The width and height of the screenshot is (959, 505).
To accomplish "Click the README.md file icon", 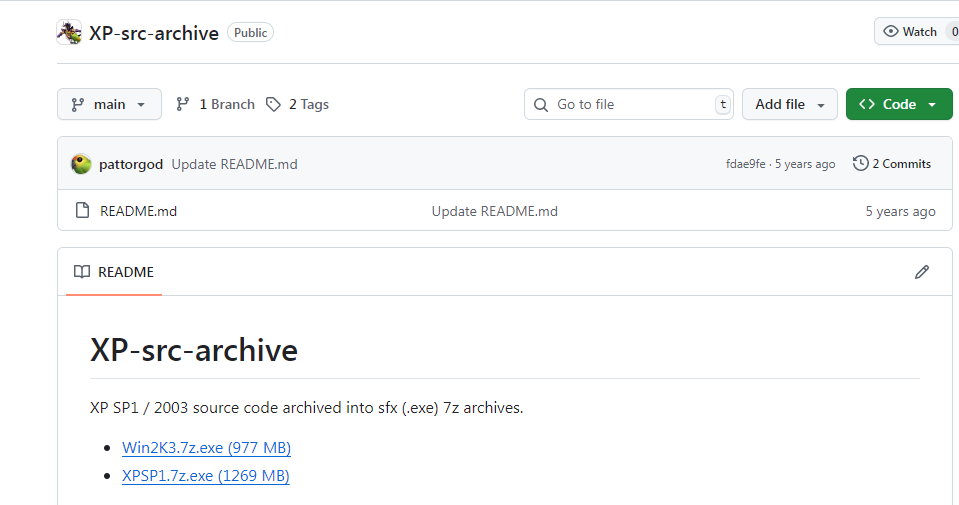I will (83, 211).
